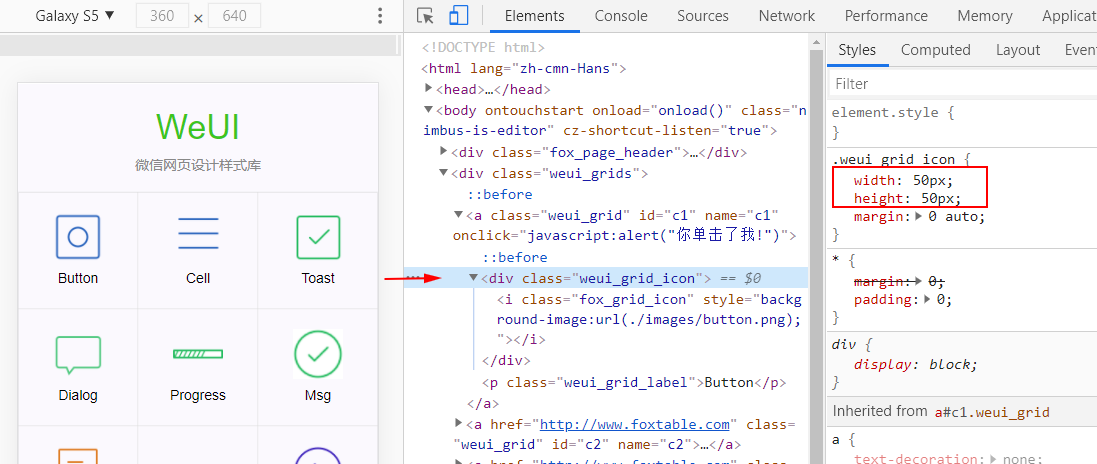This screenshot has height=464, width=1097.
Task: Expand the margin shorthand property triangle
Action: click(919, 217)
